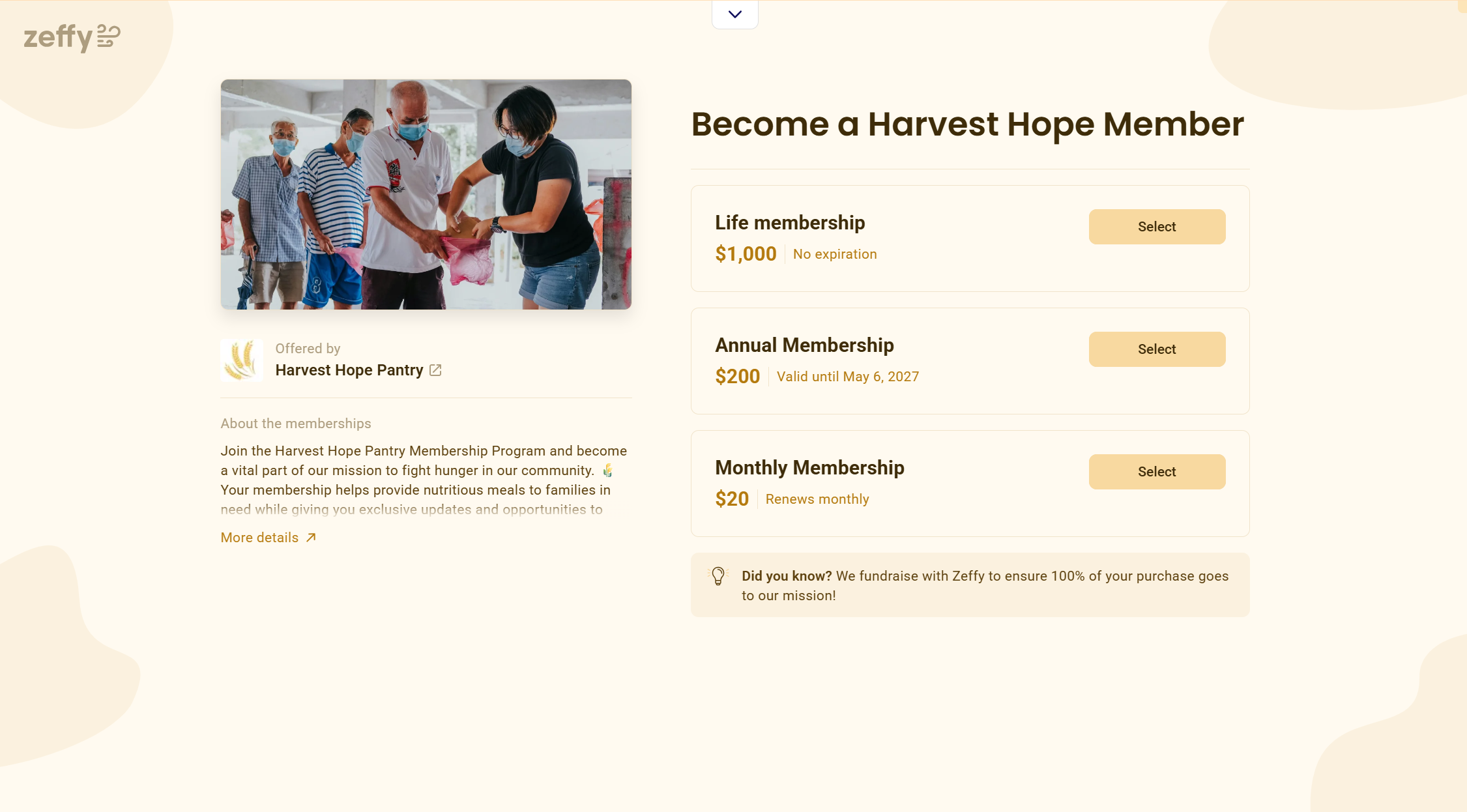
Task: Click the Zeffy logo
Action: tap(72, 37)
